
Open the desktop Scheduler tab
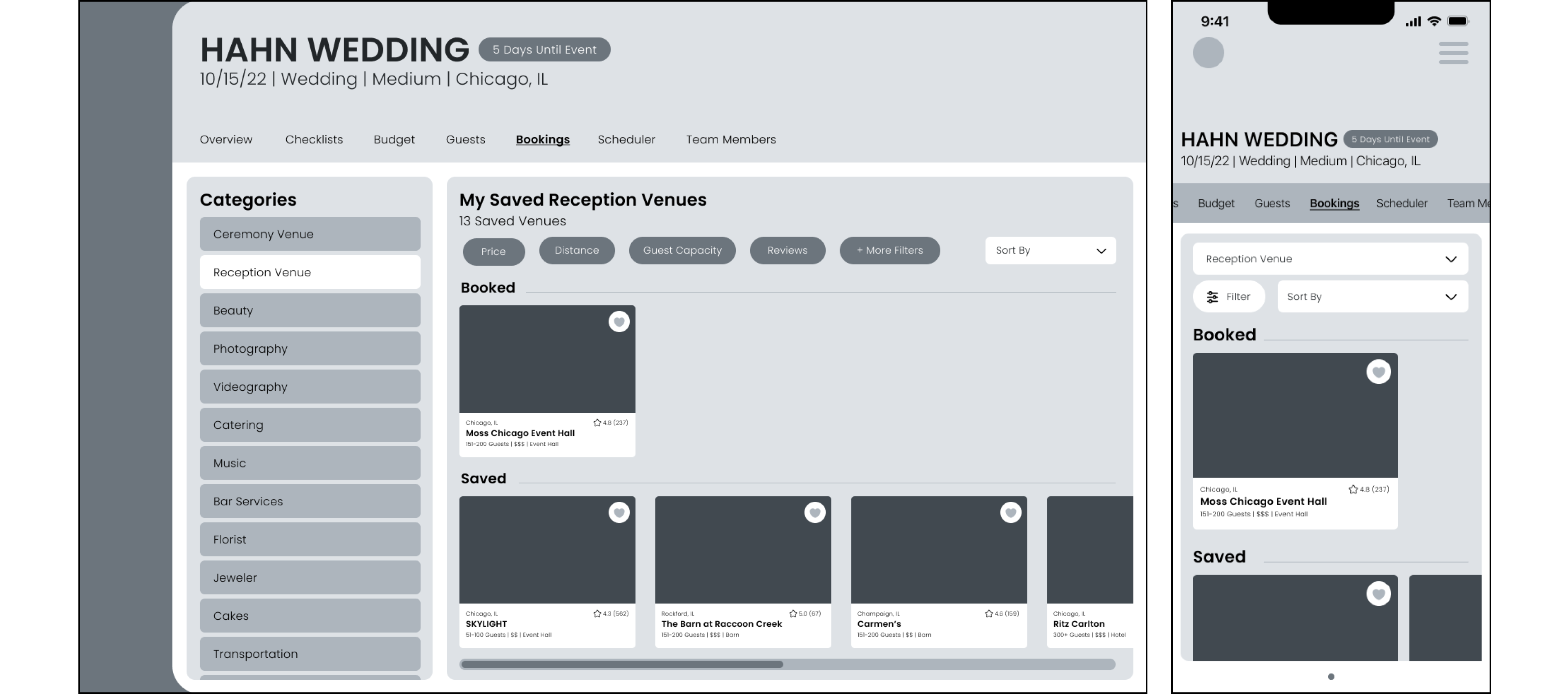coord(626,139)
